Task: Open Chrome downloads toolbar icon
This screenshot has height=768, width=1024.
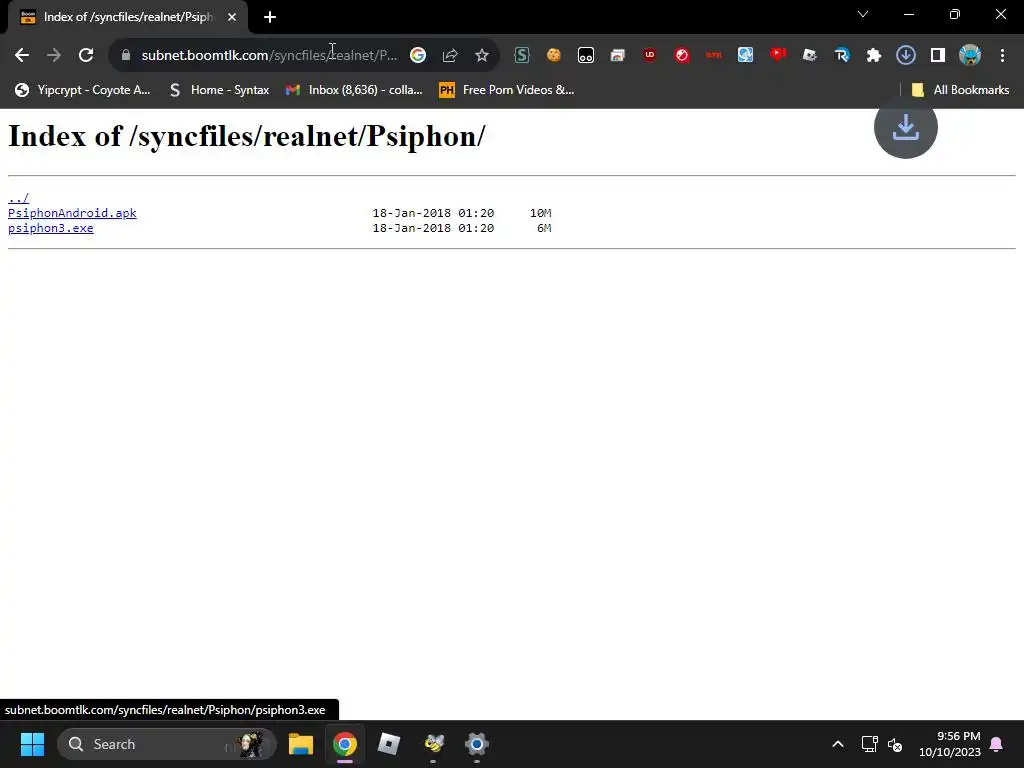Action: (906, 56)
